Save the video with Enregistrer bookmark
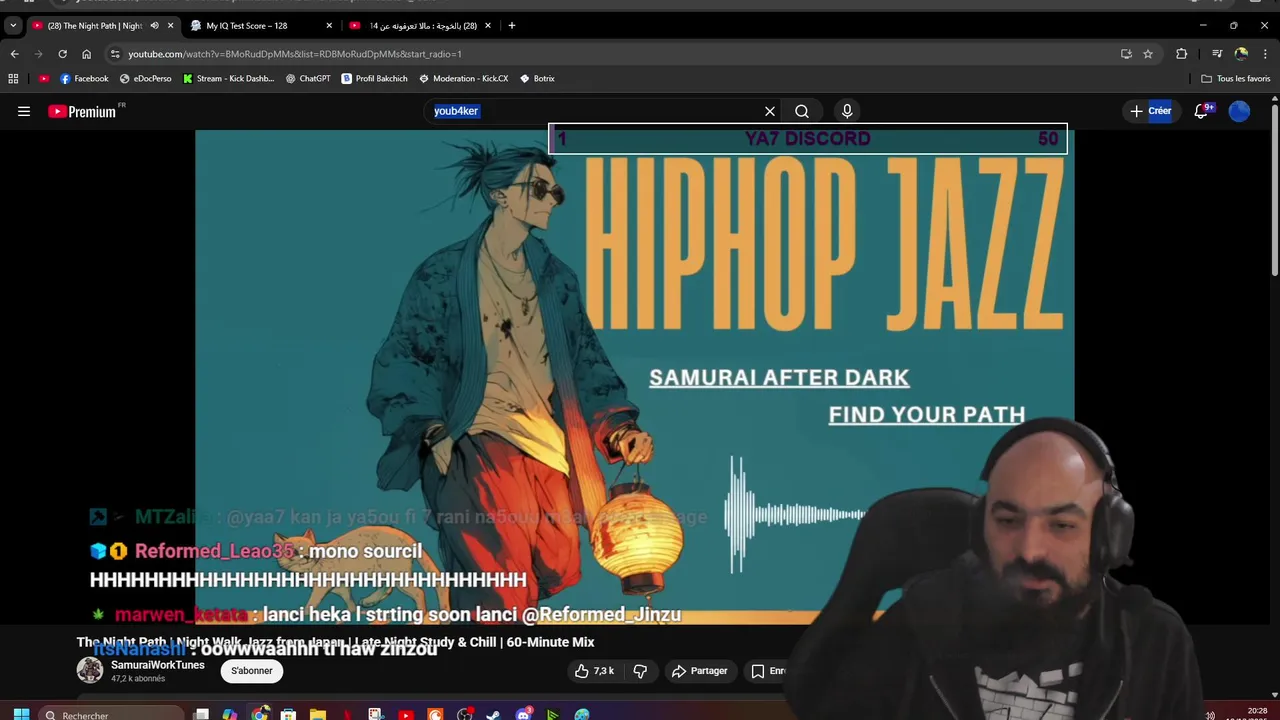1280x720 pixels. 769,671
